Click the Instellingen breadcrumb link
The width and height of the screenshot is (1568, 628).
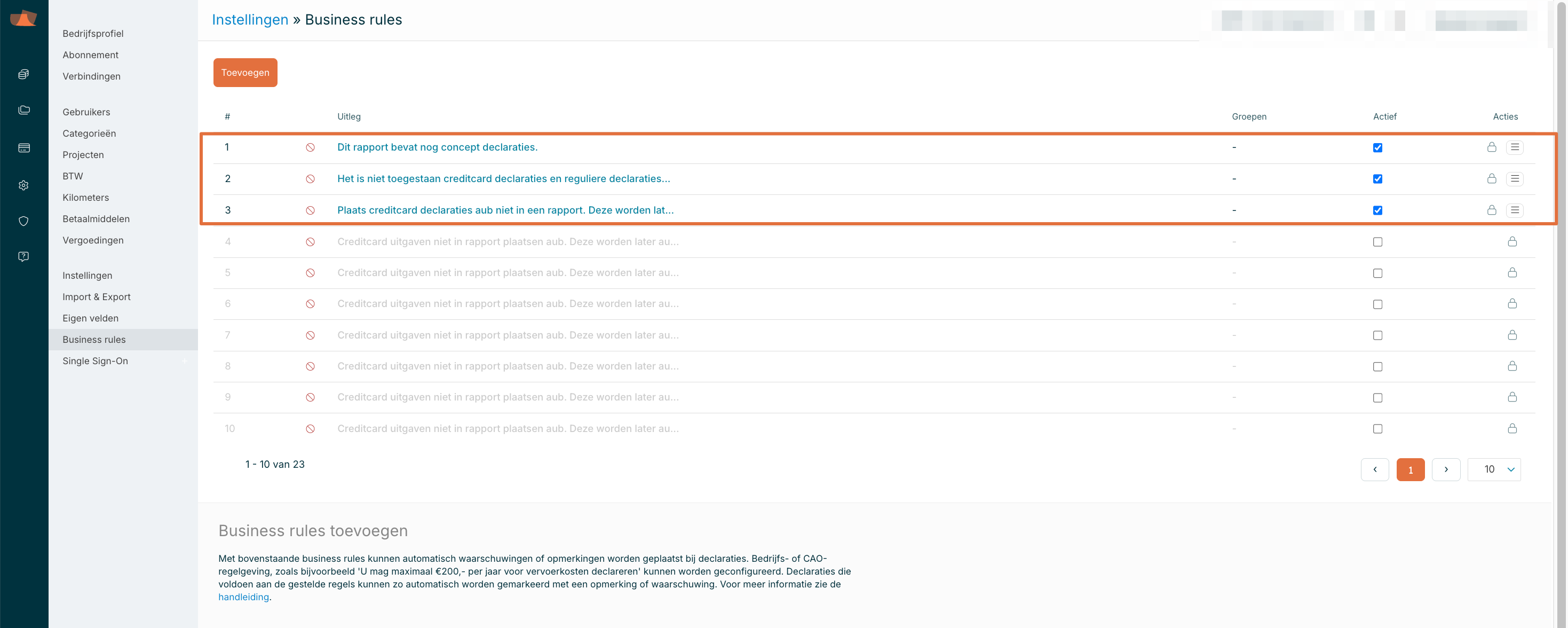pyautogui.click(x=250, y=20)
